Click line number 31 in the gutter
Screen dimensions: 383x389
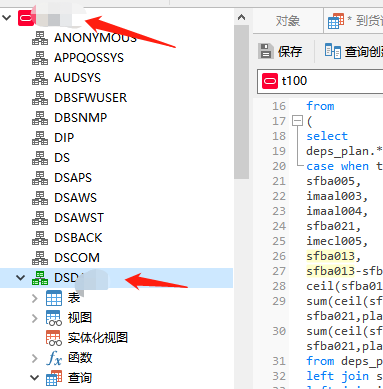tap(279, 361)
